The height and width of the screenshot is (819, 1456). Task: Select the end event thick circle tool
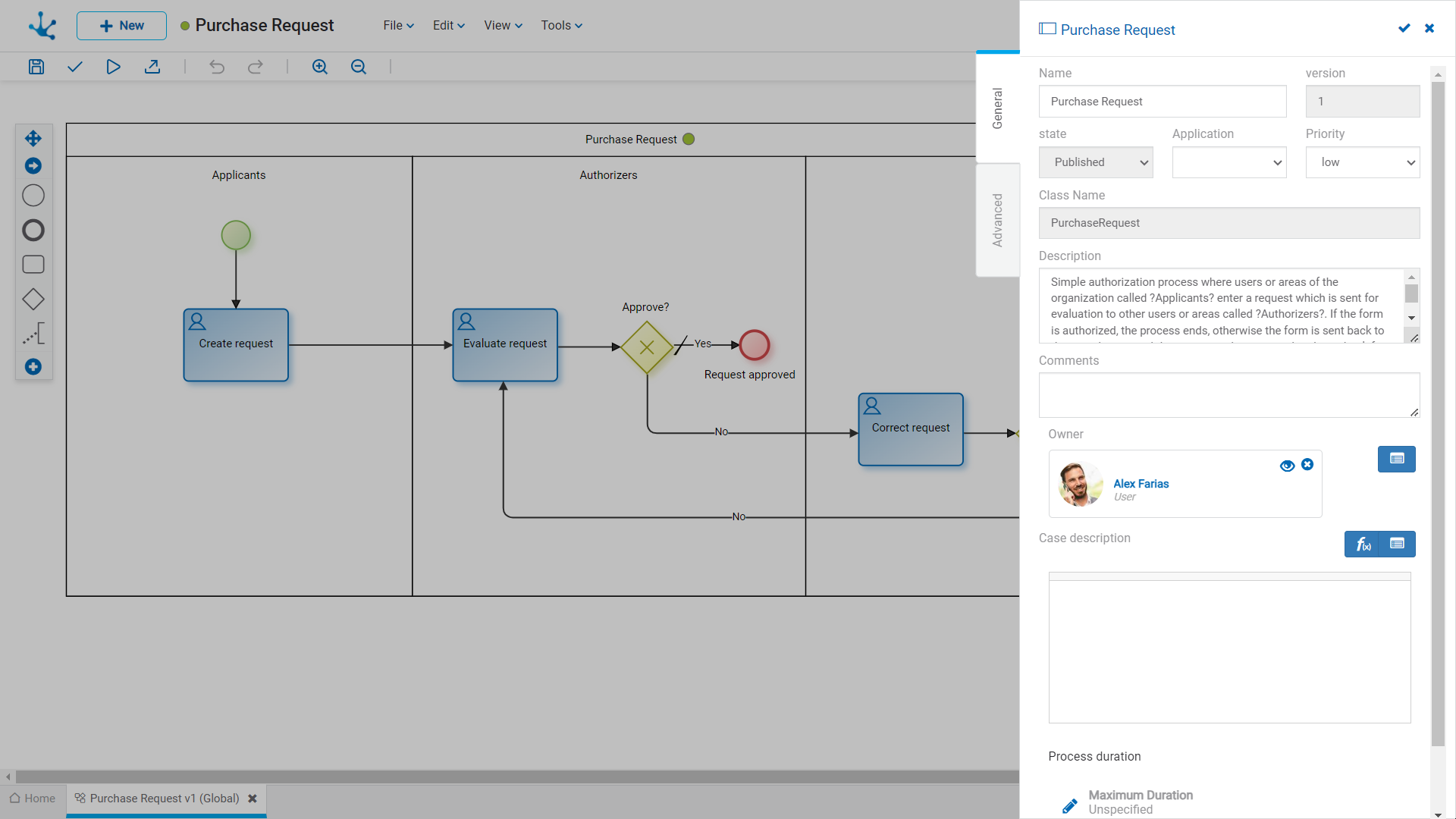coord(33,231)
